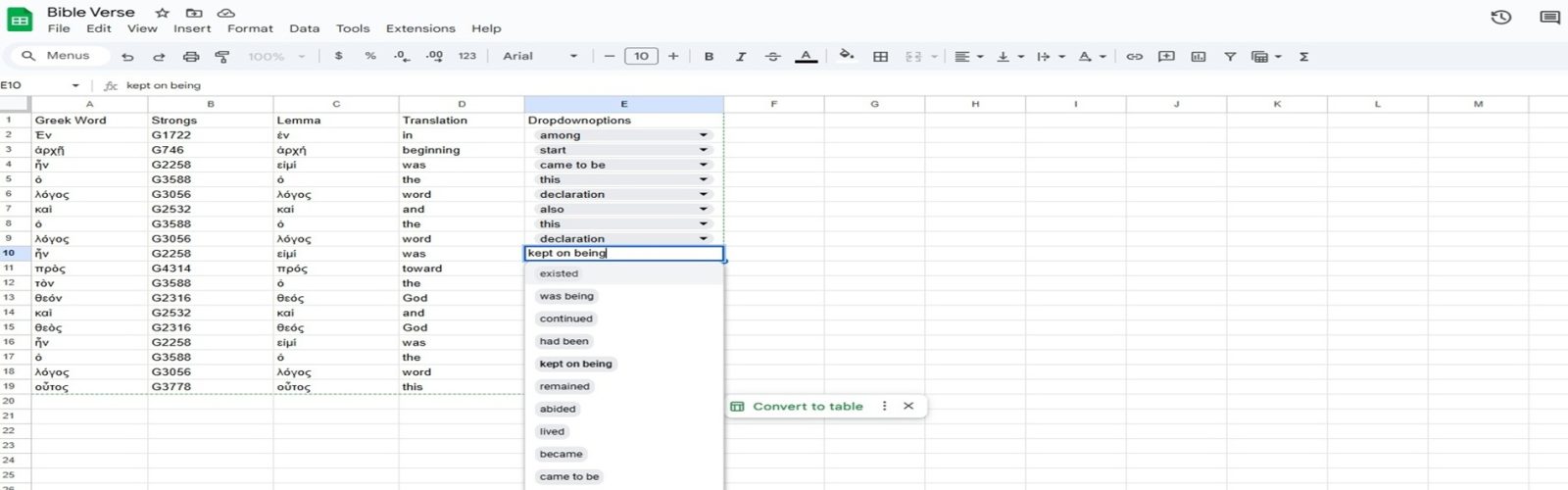This screenshot has width=1568, height=490.
Task: Click the font size input field
Action: 641,57
